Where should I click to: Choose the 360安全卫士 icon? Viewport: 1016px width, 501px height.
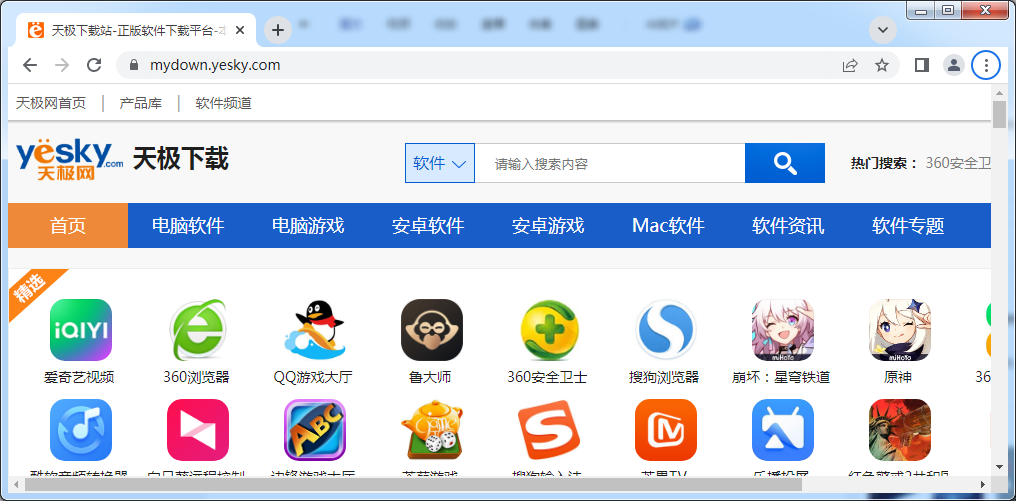coord(549,330)
